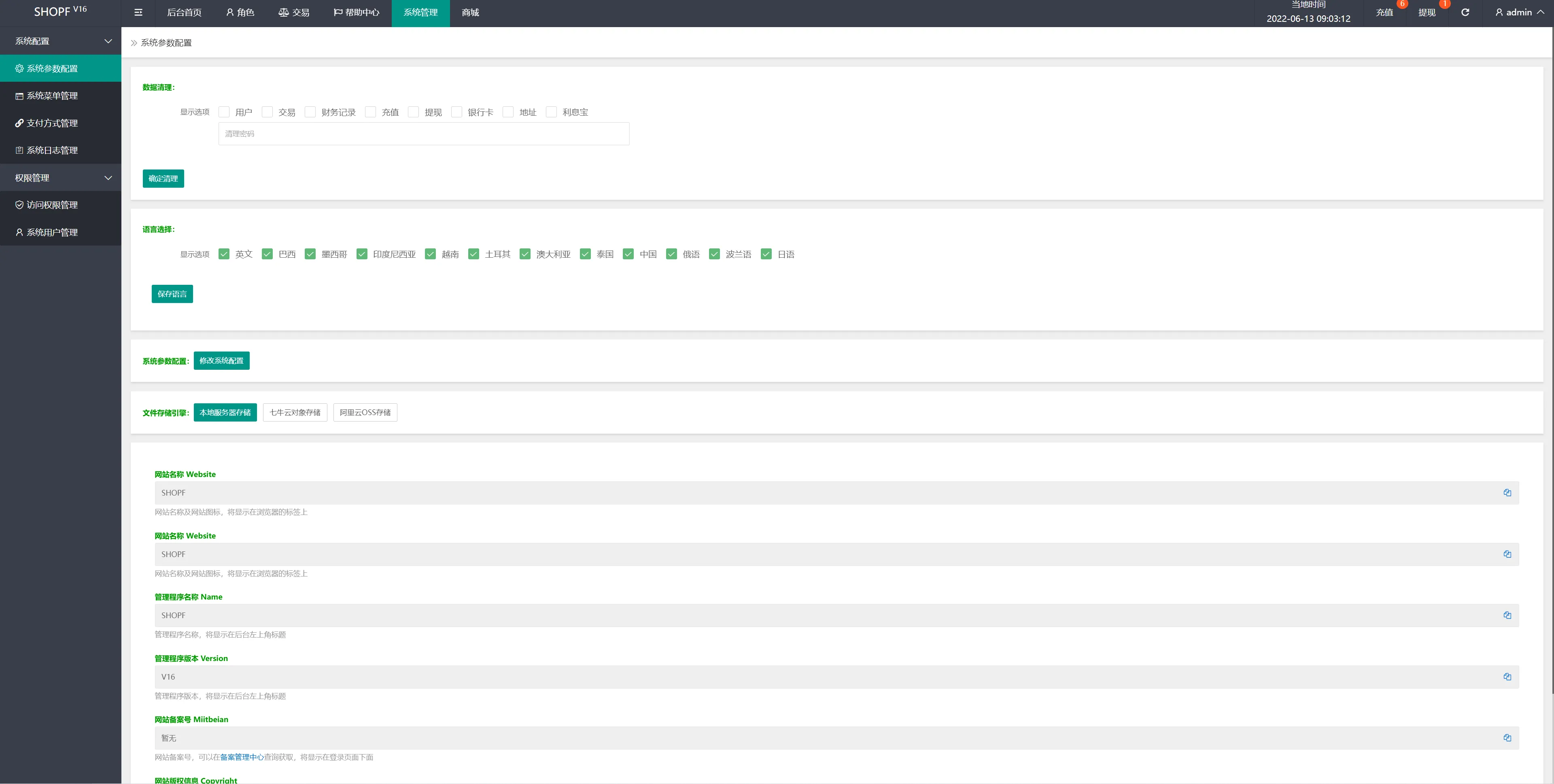The image size is (1554, 784).
Task: Click copy icon for 管理程序版本 Version field
Action: pyautogui.click(x=1507, y=677)
